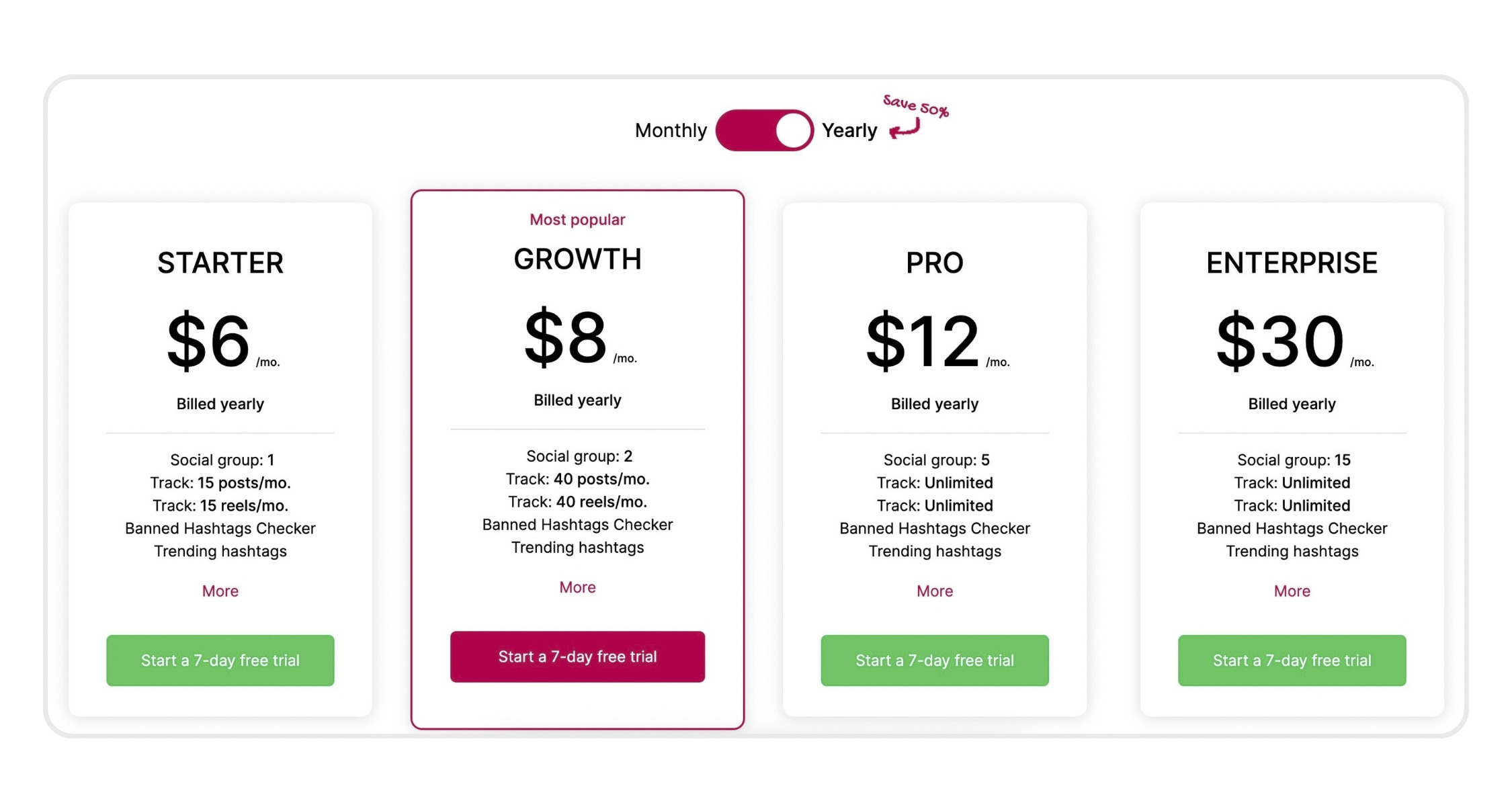
Task: Click the STARTER plan heading
Action: [x=220, y=263]
